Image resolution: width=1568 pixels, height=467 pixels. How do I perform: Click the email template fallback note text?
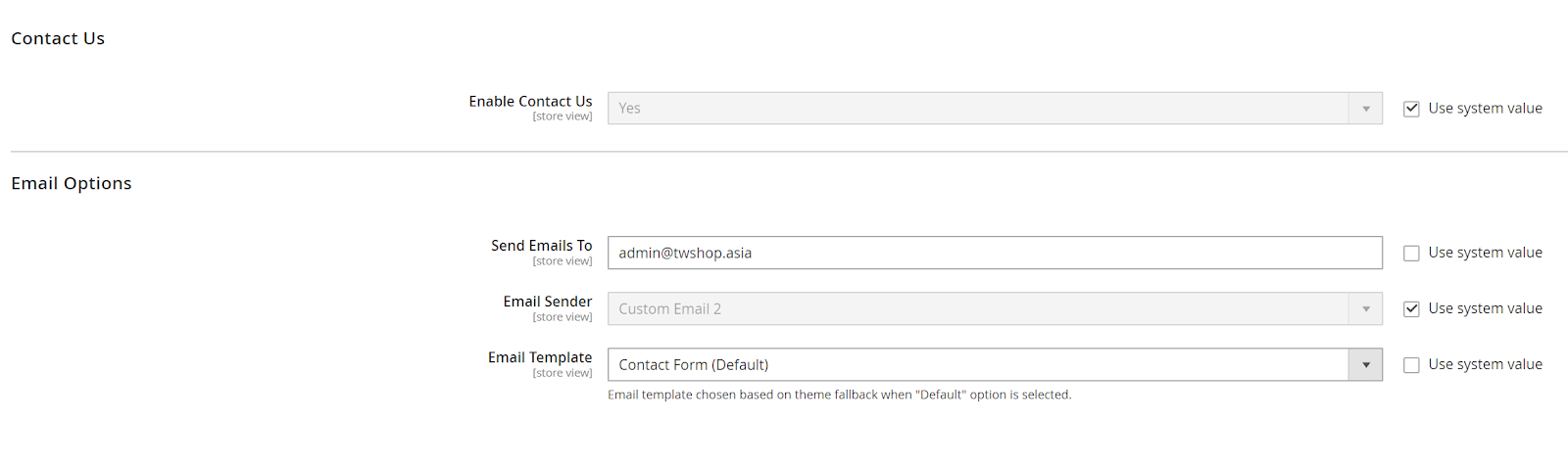[839, 395]
